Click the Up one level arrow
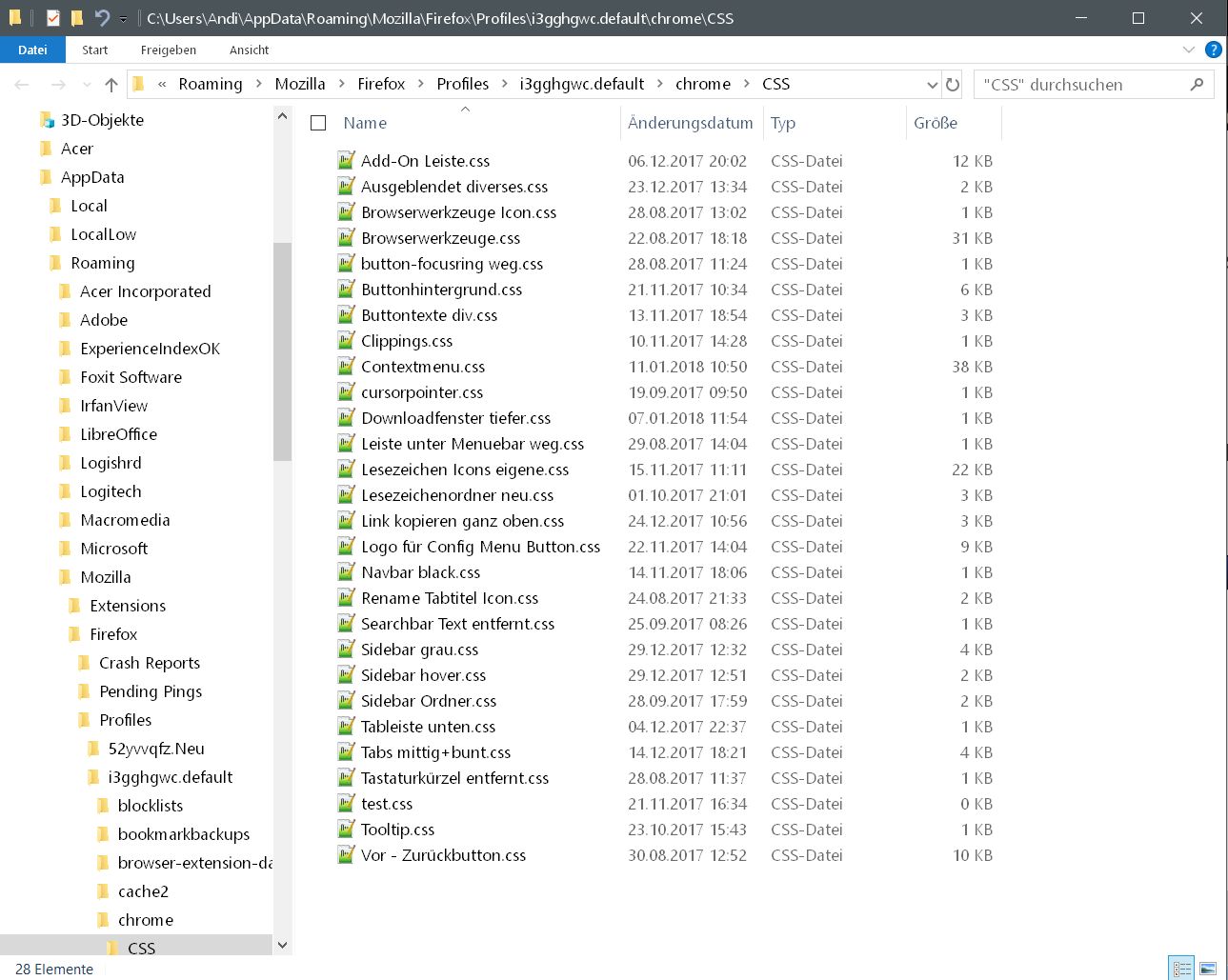This screenshot has height=980, width=1228. point(111,85)
